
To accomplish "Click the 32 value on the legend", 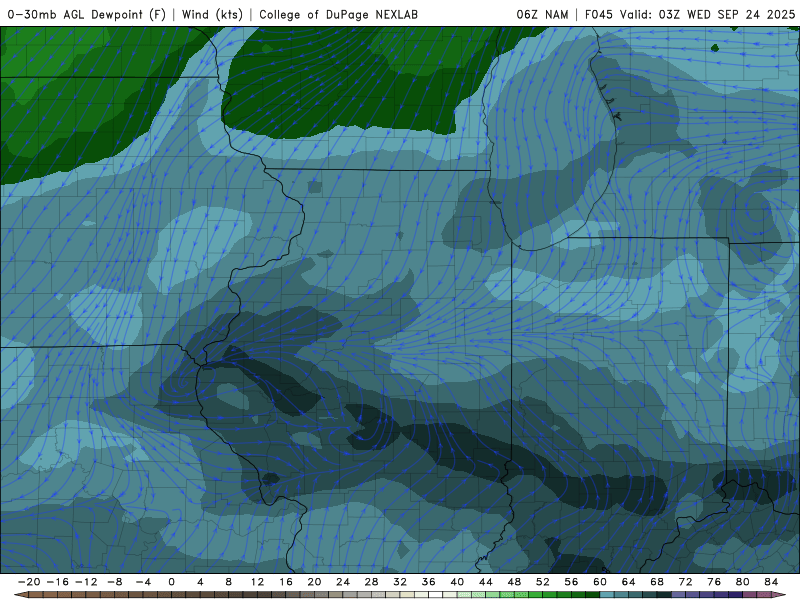I will pos(400,582).
